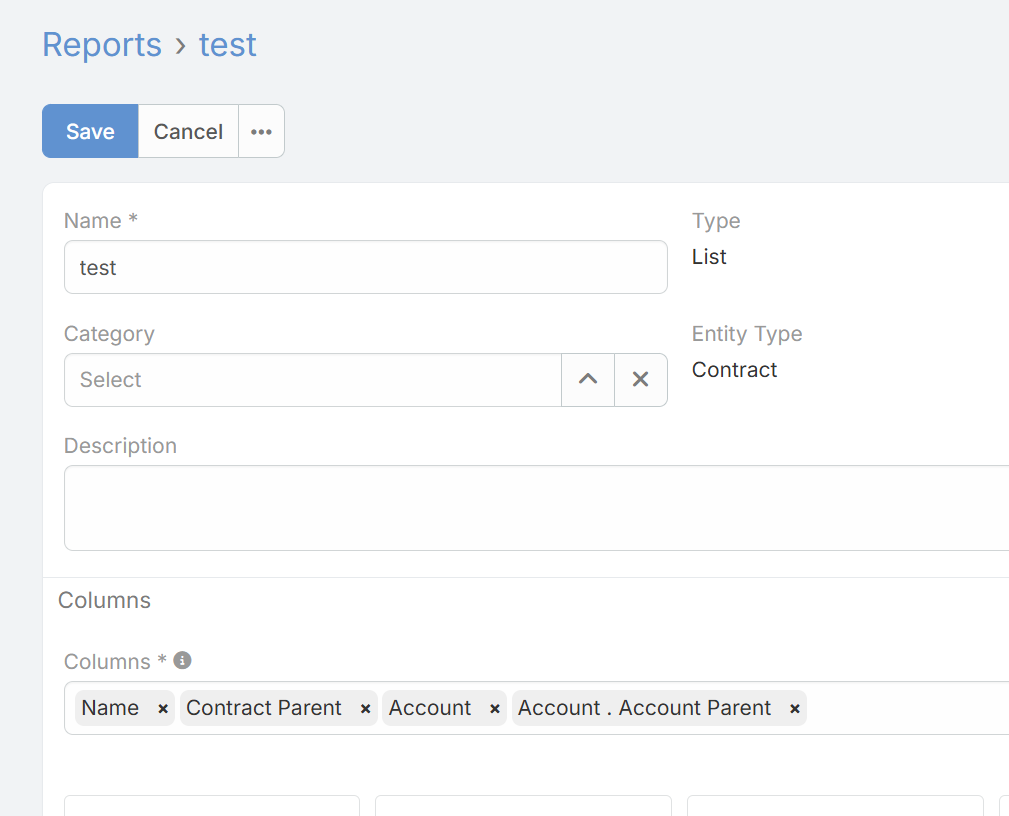Click the Reports breadcrumb link
Image resolution: width=1009 pixels, height=816 pixels.
click(101, 45)
